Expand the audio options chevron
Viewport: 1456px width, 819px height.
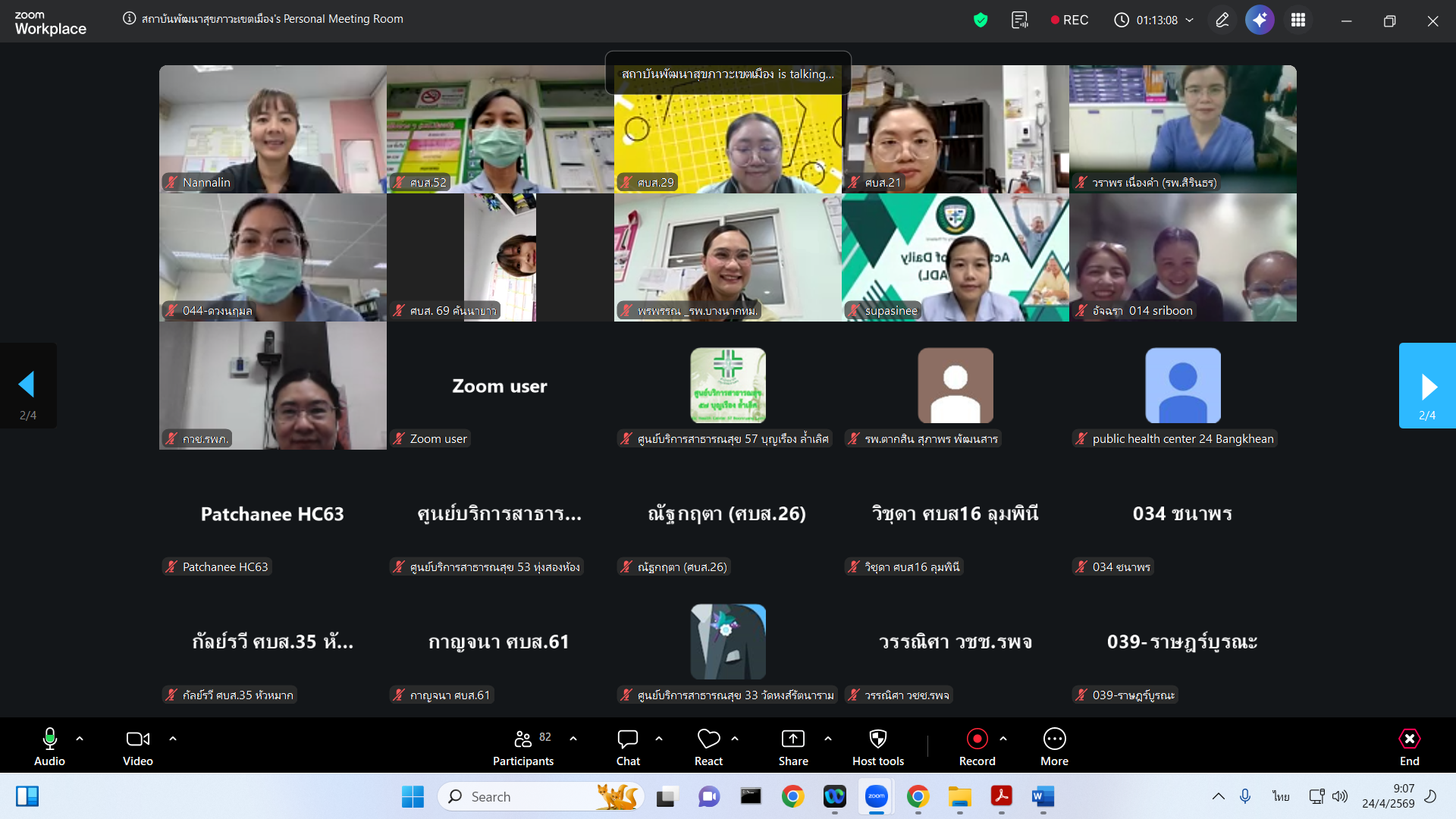point(80,738)
